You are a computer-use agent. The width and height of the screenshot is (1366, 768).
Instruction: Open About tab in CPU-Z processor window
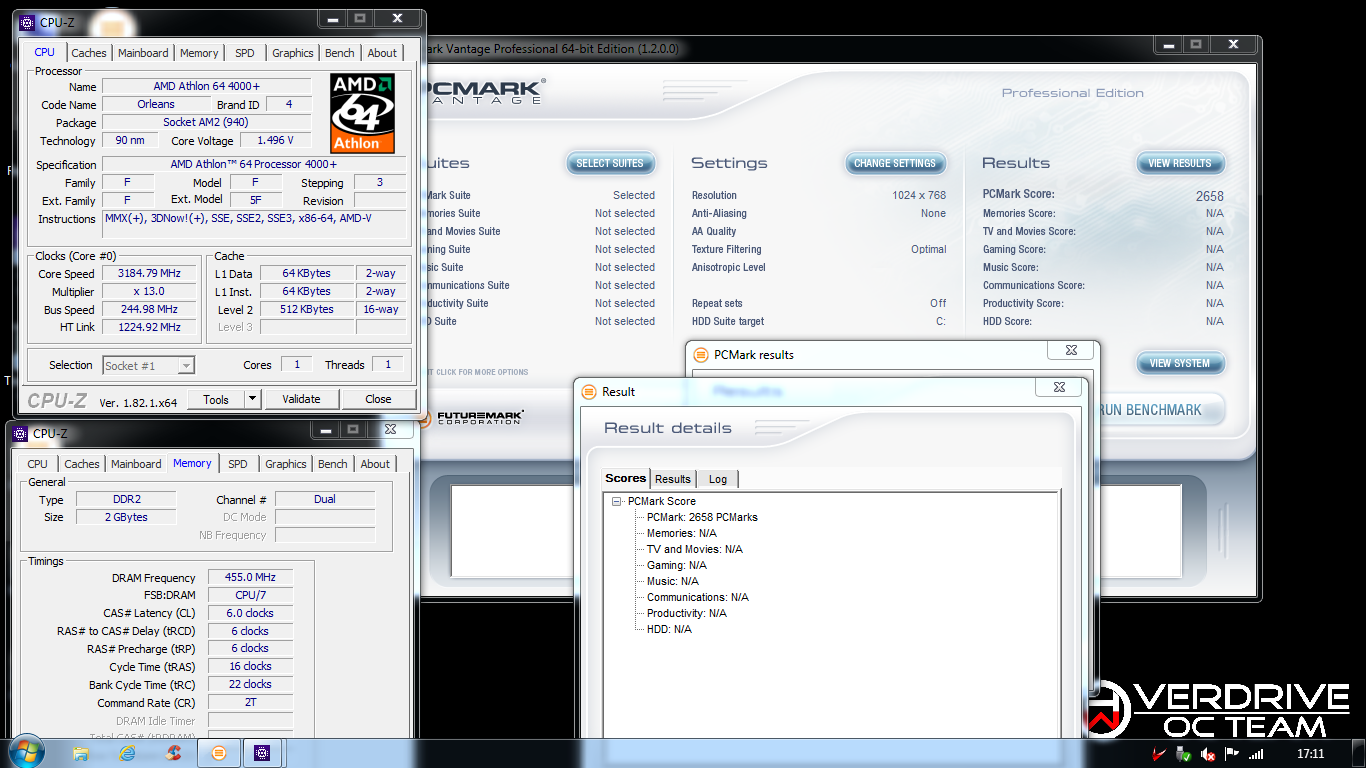[x=382, y=53]
